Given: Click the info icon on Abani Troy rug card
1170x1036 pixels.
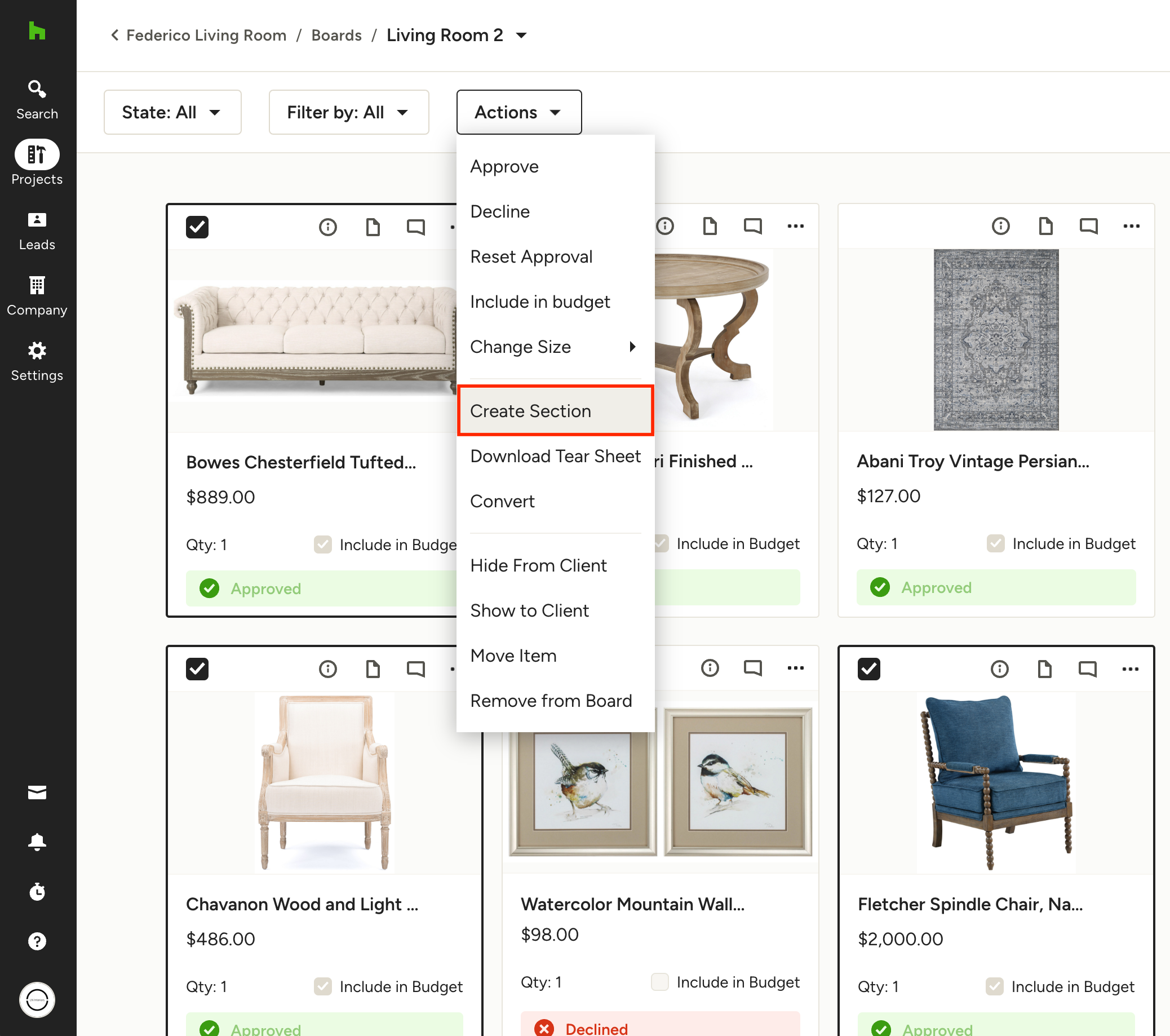Looking at the screenshot, I should coord(1000,226).
